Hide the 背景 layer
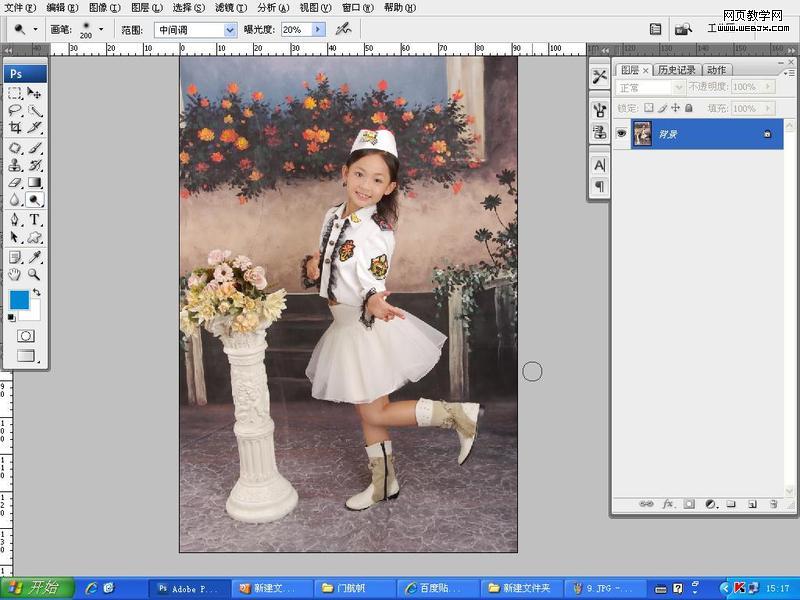800x600 pixels. (x=622, y=133)
